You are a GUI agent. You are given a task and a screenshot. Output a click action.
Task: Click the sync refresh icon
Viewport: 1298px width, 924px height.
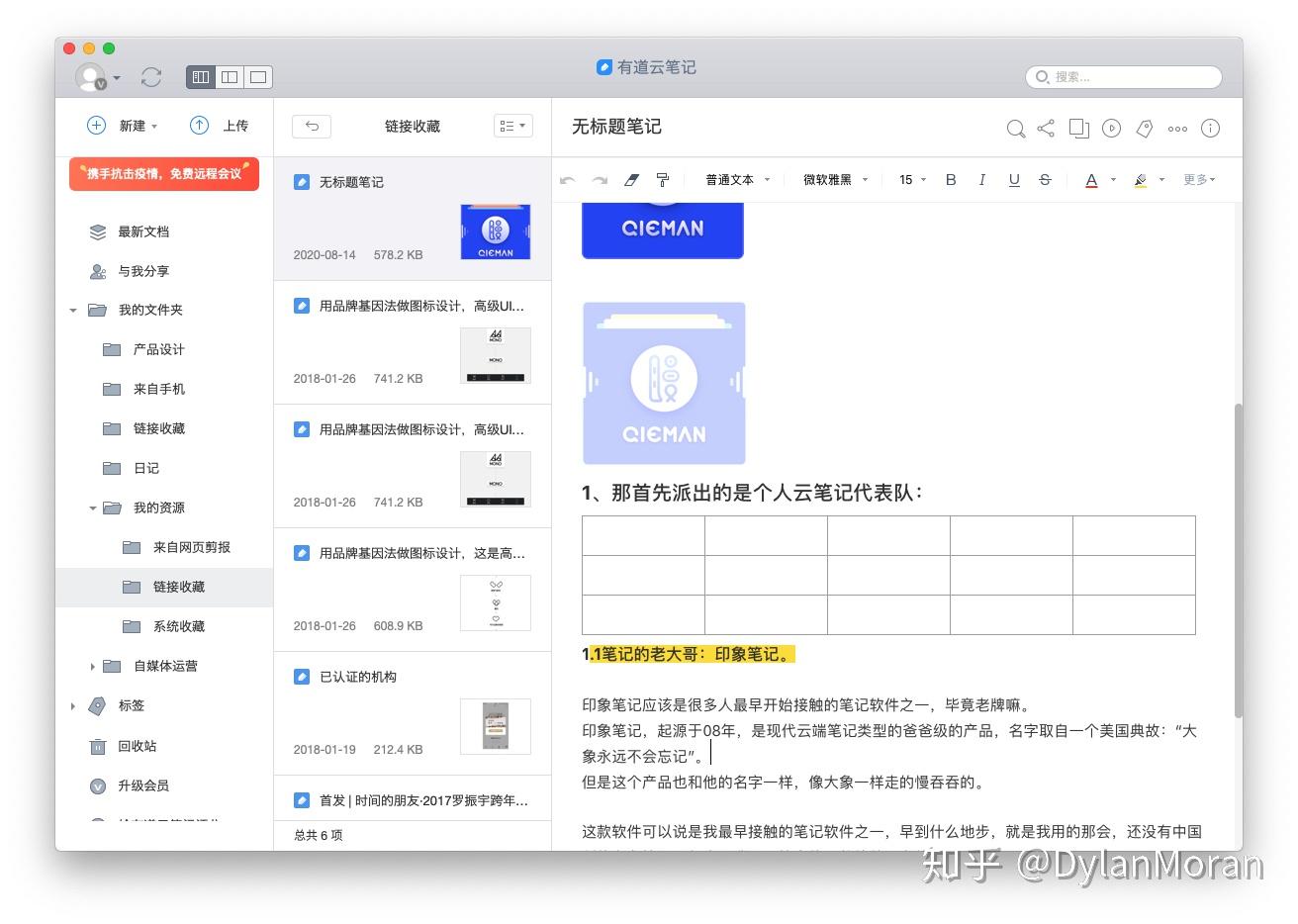(x=151, y=77)
